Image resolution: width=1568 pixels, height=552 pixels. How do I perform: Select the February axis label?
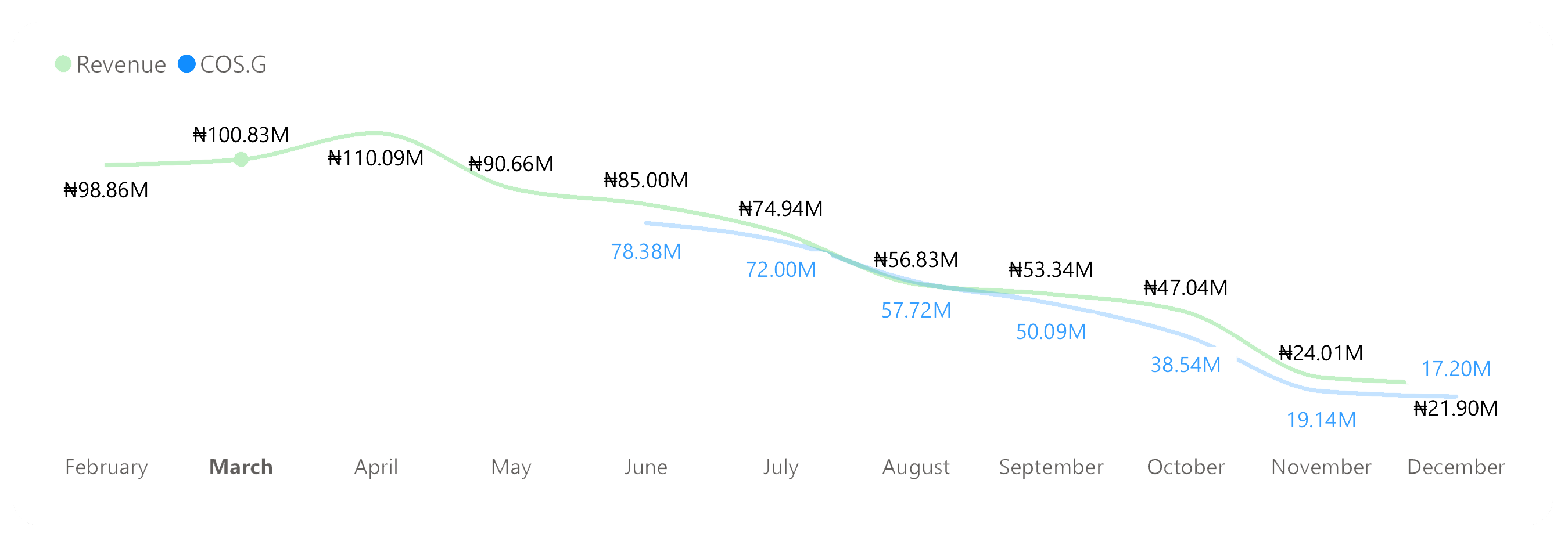106,467
